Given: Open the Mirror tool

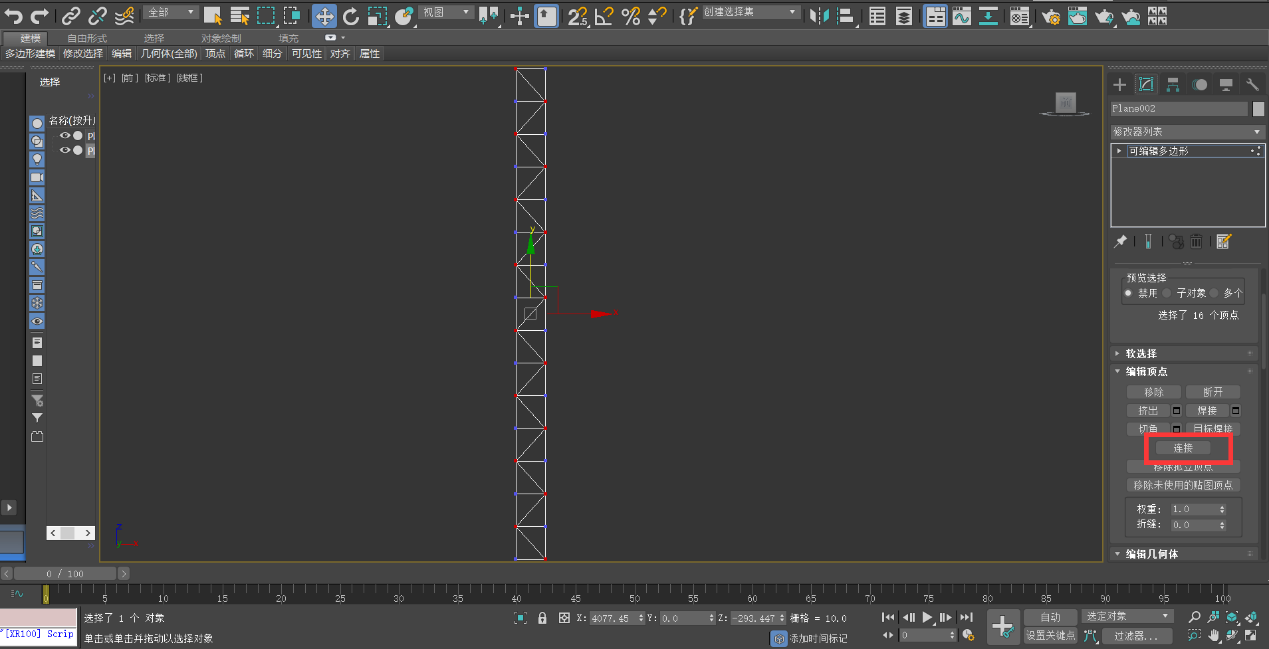Looking at the screenshot, I should tap(820, 16).
